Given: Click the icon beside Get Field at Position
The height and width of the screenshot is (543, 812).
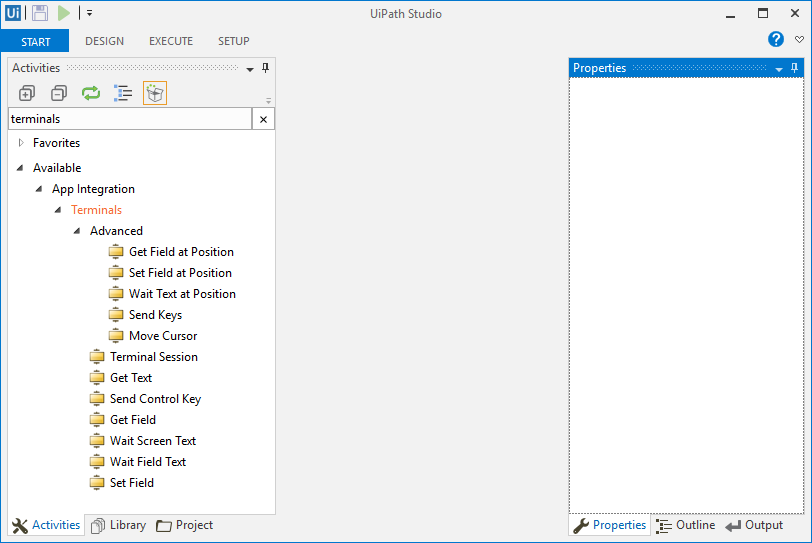Looking at the screenshot, I should [x=116, y=252].
